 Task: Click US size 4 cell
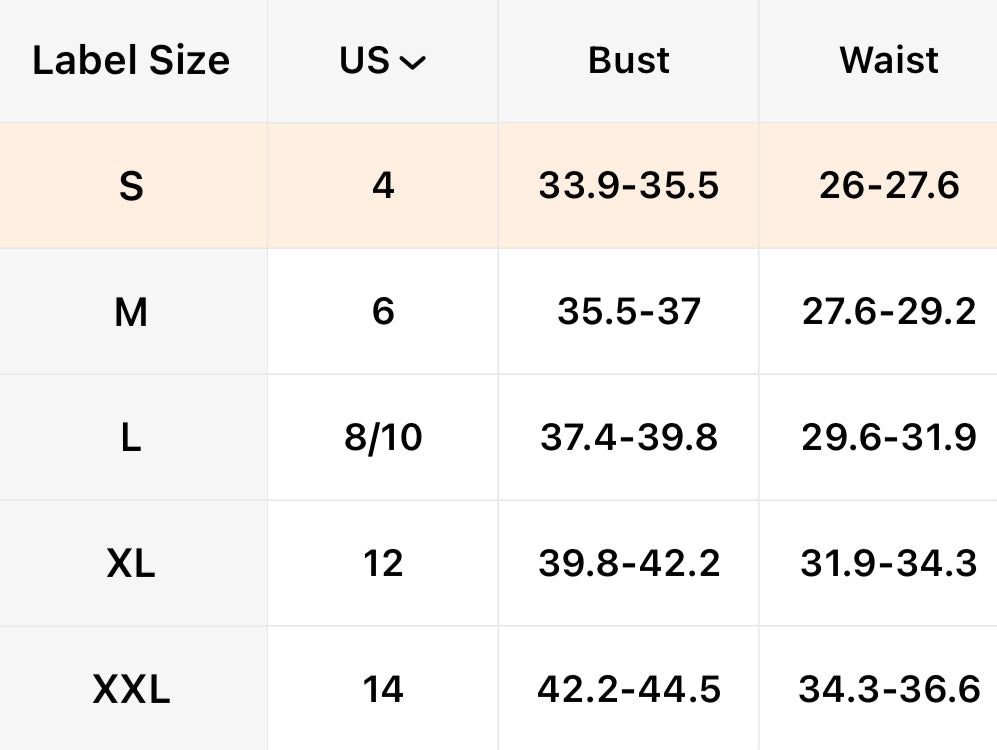[383, 186]
